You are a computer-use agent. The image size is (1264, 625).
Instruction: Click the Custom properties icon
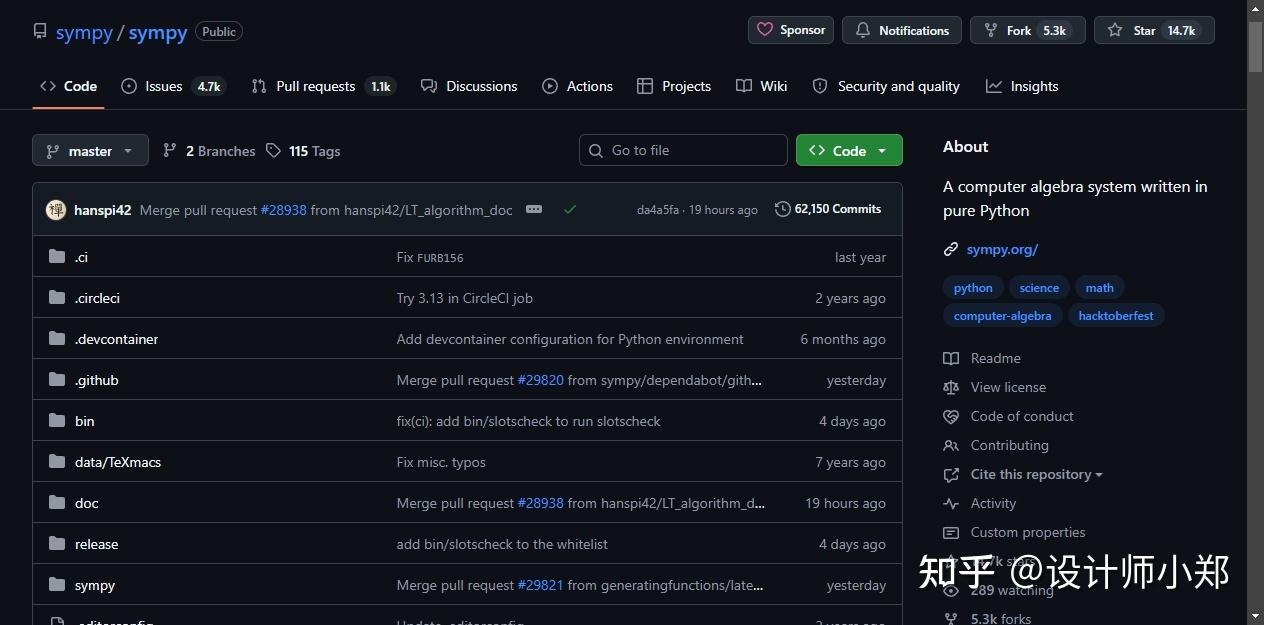[x=951, y=532]
